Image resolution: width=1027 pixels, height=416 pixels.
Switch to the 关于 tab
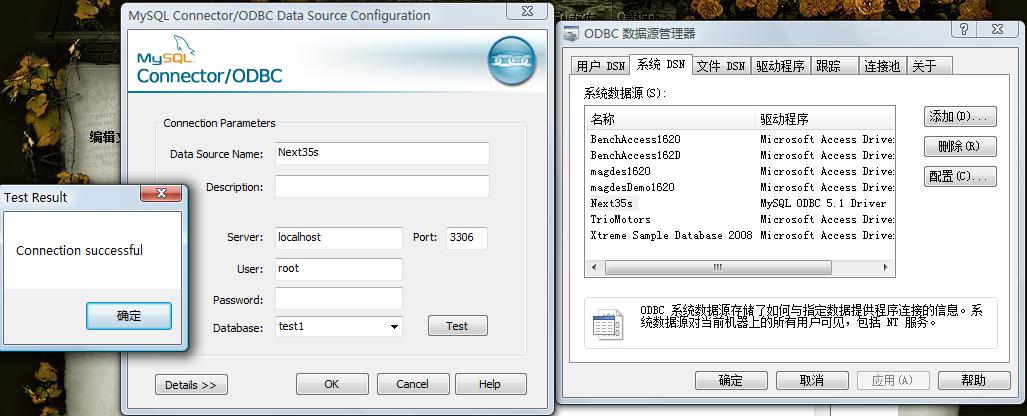(x=929, y=66)
